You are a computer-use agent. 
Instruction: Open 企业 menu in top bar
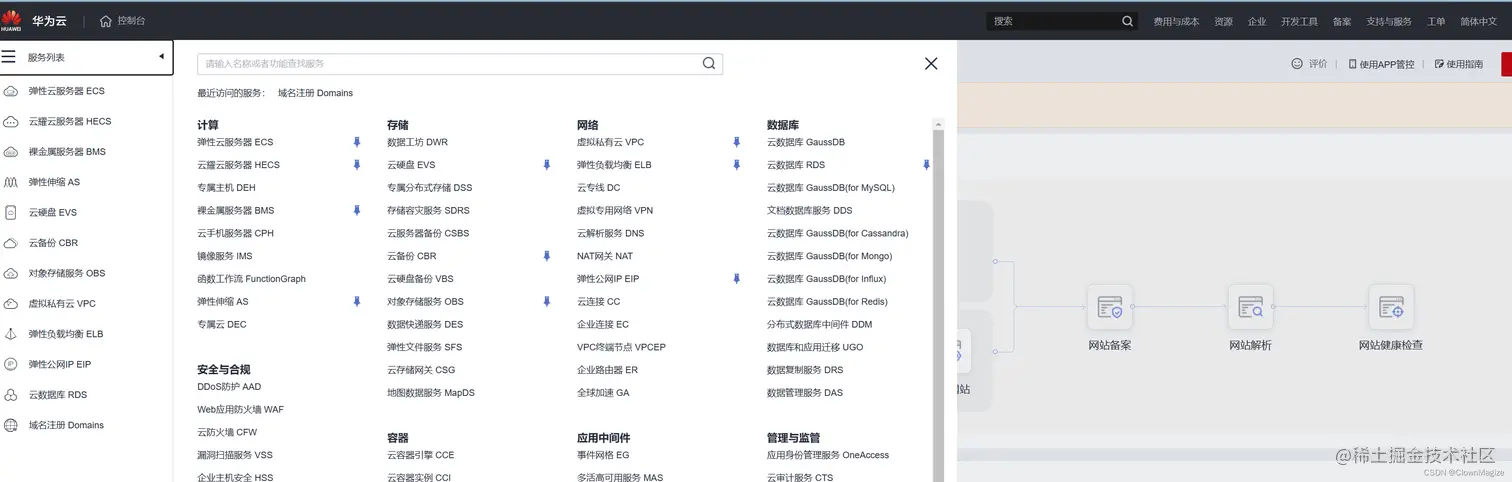pyautogui.click(x=1257, y=22)
